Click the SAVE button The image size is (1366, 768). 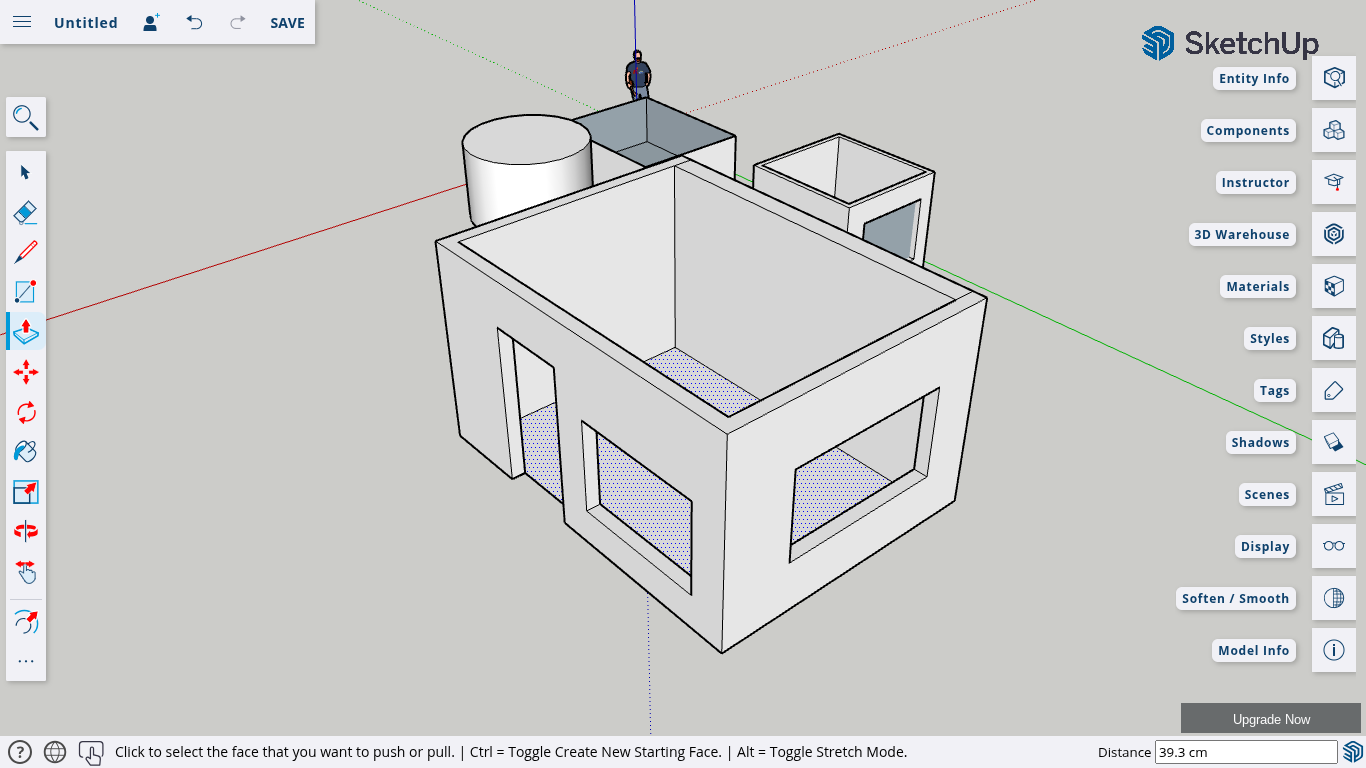click(x=287, y=23)
